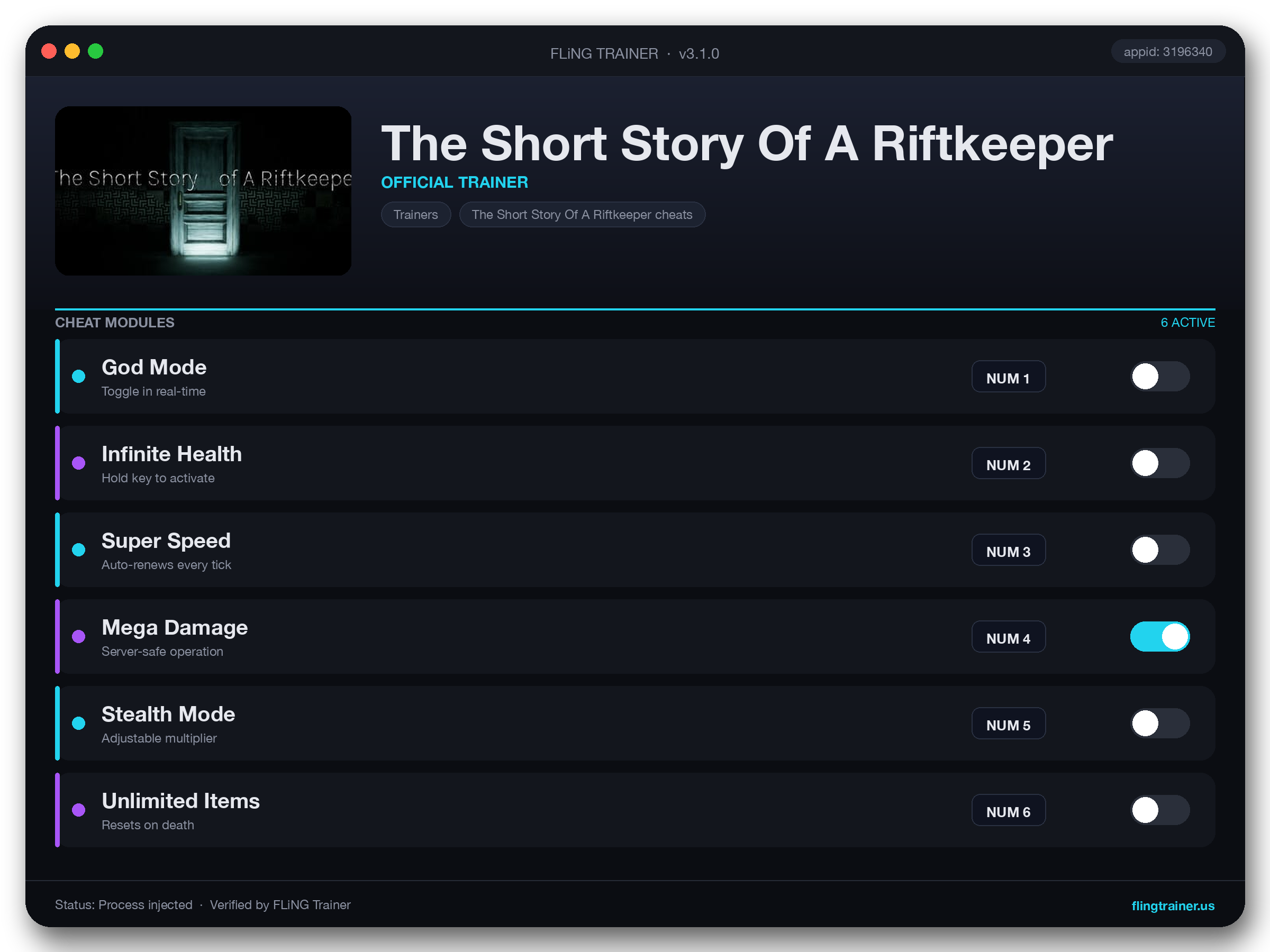Image resolution: width=1270 pixels, height=952 pixels.
Task: Click the large game title heading
Action: [x=747, y=143]
